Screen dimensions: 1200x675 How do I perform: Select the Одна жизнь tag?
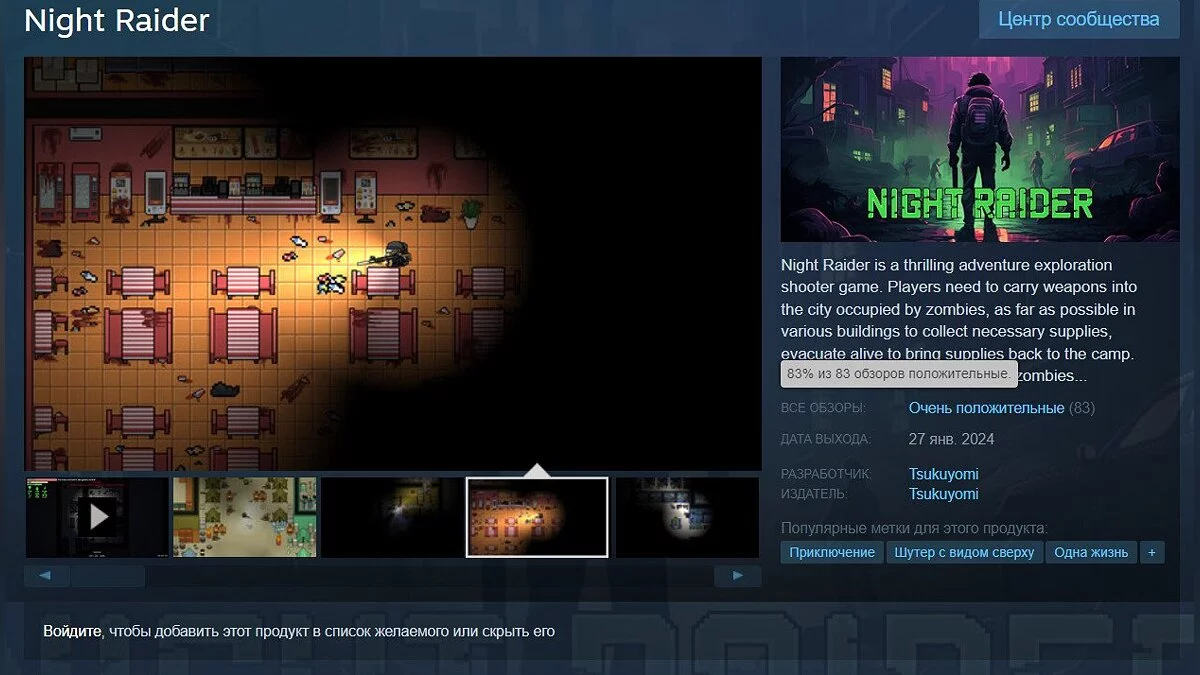(1091, 552)
